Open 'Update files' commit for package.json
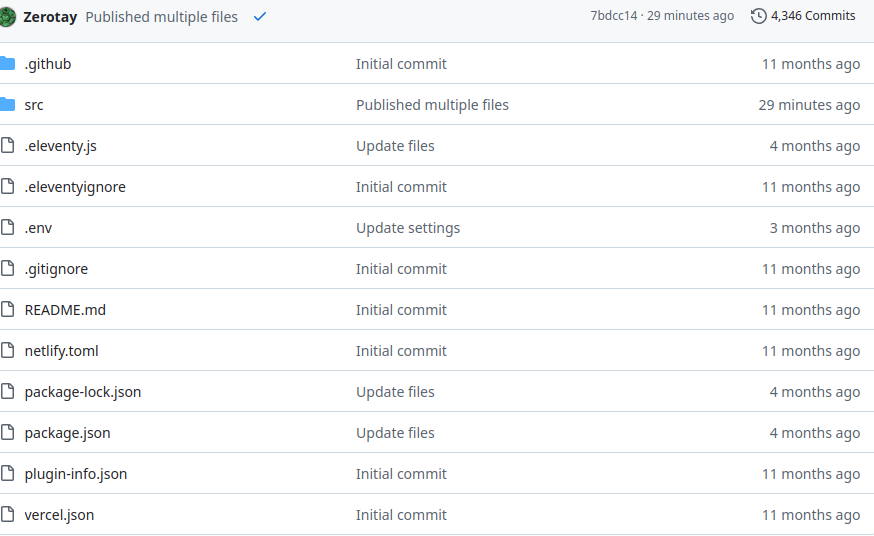Image resolution: width=874 pixels, height=536 pixels. [x=395, y=433]
